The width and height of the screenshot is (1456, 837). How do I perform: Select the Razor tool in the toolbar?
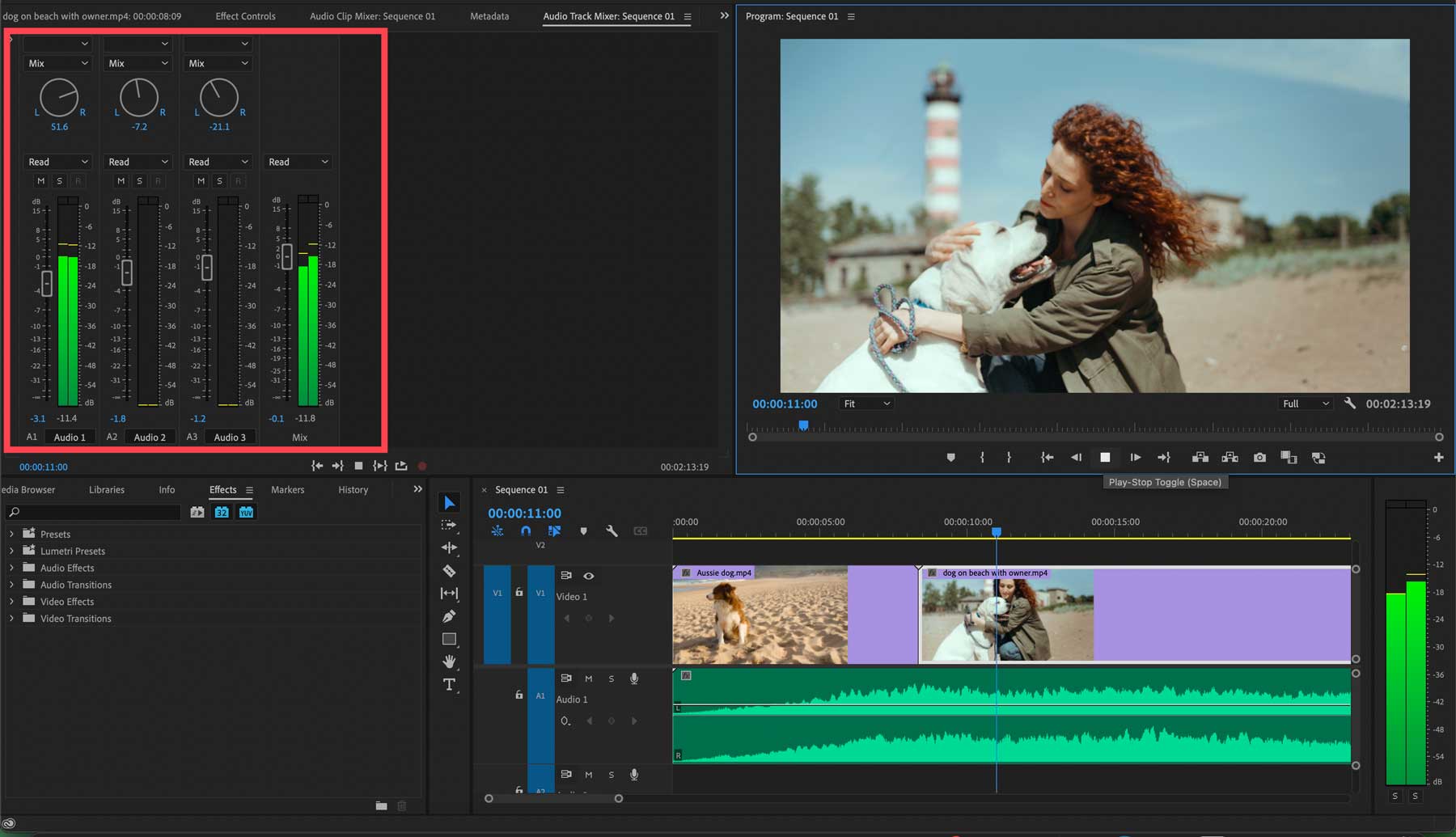click(x=449, y=571)
